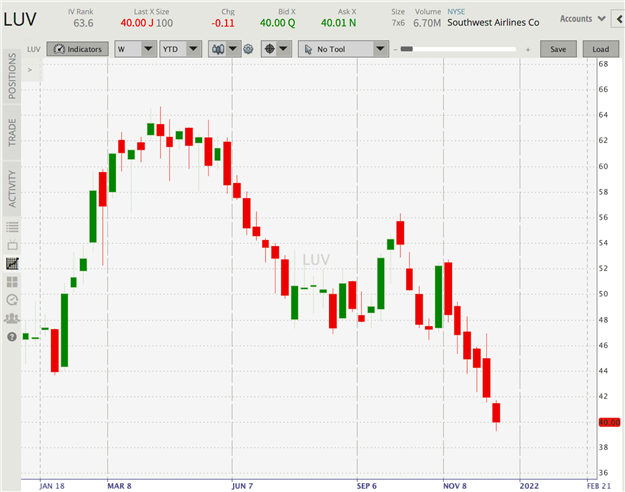This screenshot has width=625, height=492.
Task: Click the 40.00 current price marker
Action: click(609, 422)
